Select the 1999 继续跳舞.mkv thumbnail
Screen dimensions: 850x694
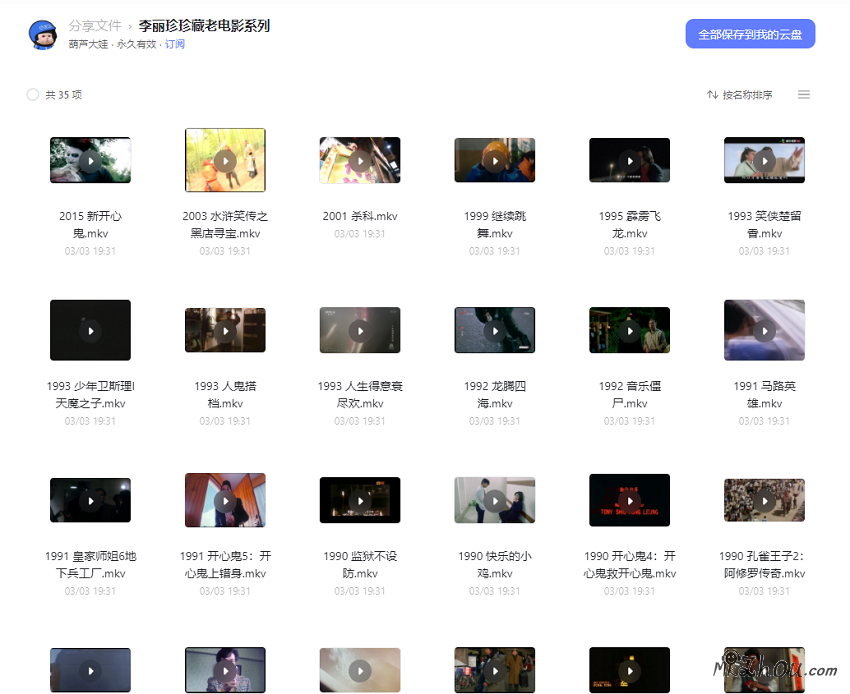[x=494, y=160]
